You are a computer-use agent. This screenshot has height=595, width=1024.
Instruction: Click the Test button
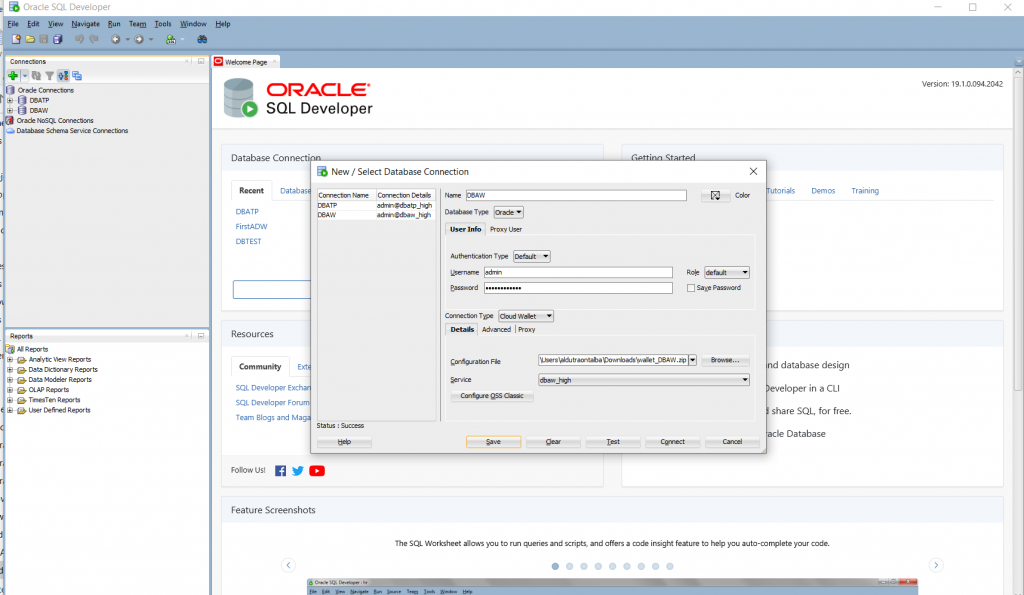pyautogui.click(x=613, y=442)
